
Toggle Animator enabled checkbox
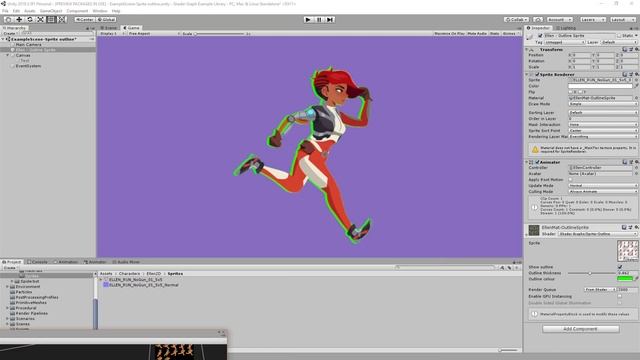pos(537,162)
